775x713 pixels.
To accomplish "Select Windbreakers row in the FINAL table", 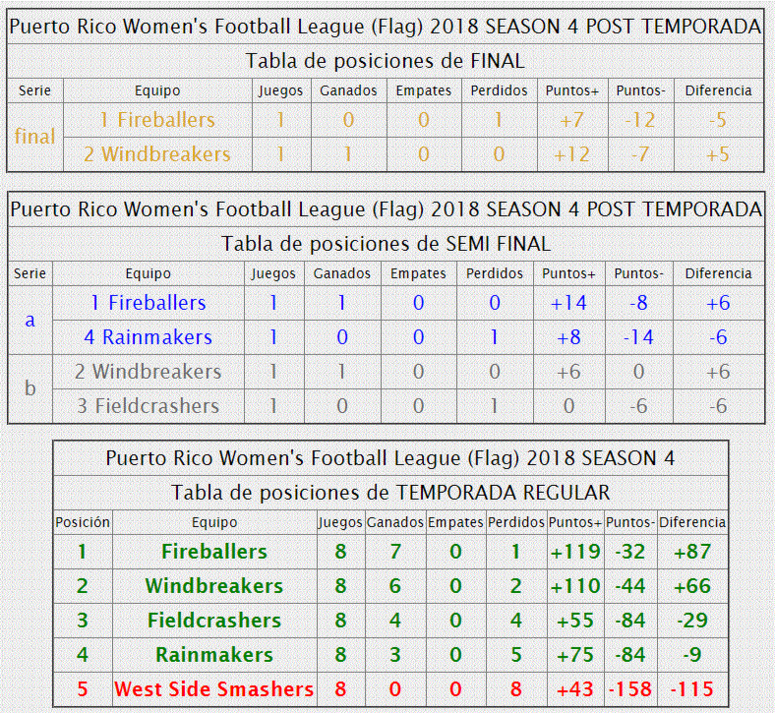I will (x=413, y=154).
